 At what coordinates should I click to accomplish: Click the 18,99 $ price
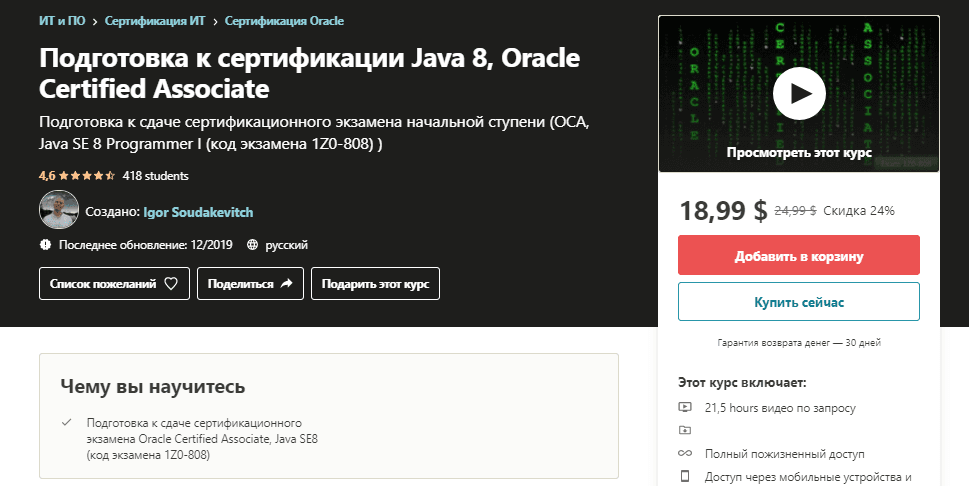(723, 210)
